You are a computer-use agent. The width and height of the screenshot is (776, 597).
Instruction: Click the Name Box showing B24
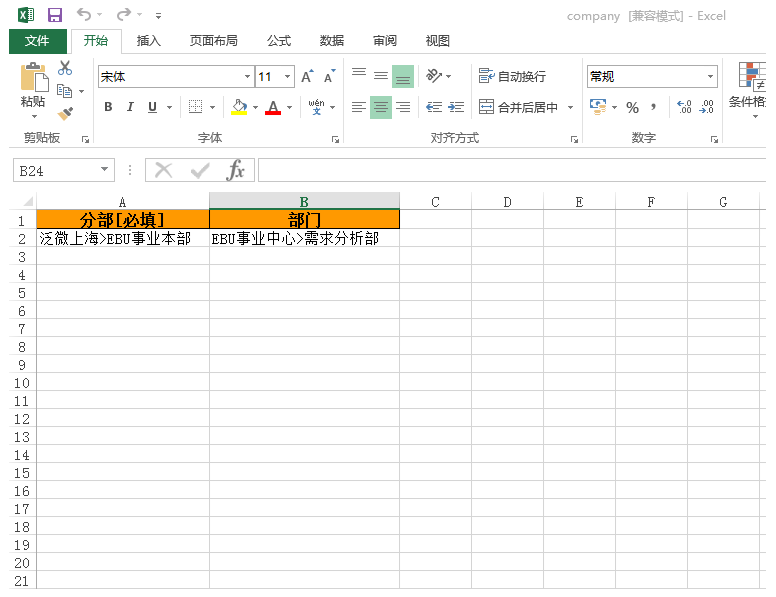[55, 171]
